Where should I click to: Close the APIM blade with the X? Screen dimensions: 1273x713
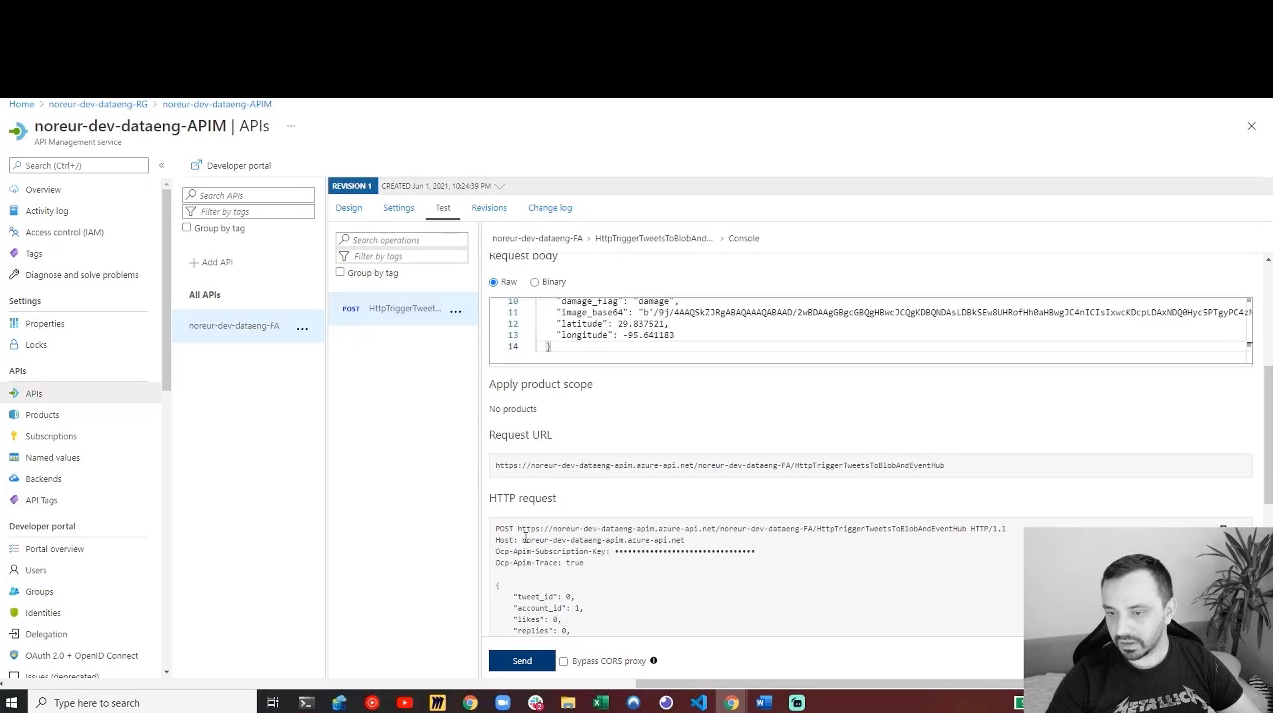(1251, 126)
